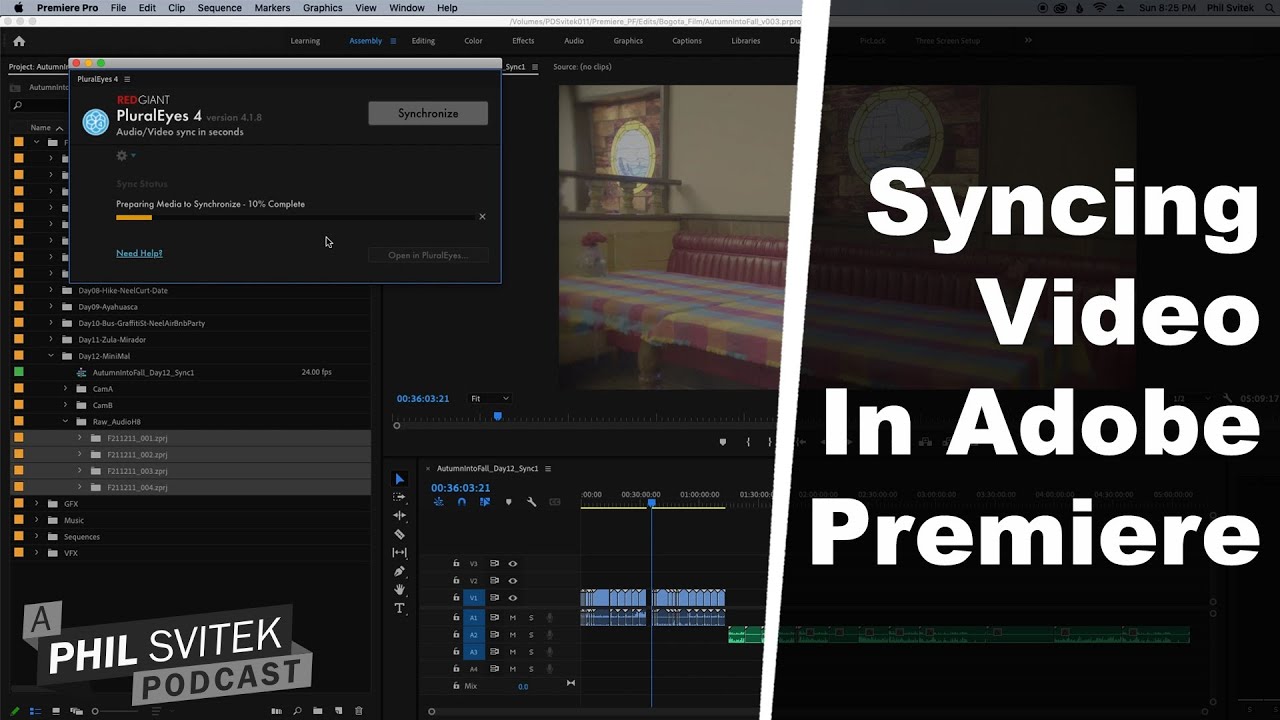Collapse the Raw_AudioH8 bin
The height and width of the screenshot is (720, 1280).
pos(66,422)
